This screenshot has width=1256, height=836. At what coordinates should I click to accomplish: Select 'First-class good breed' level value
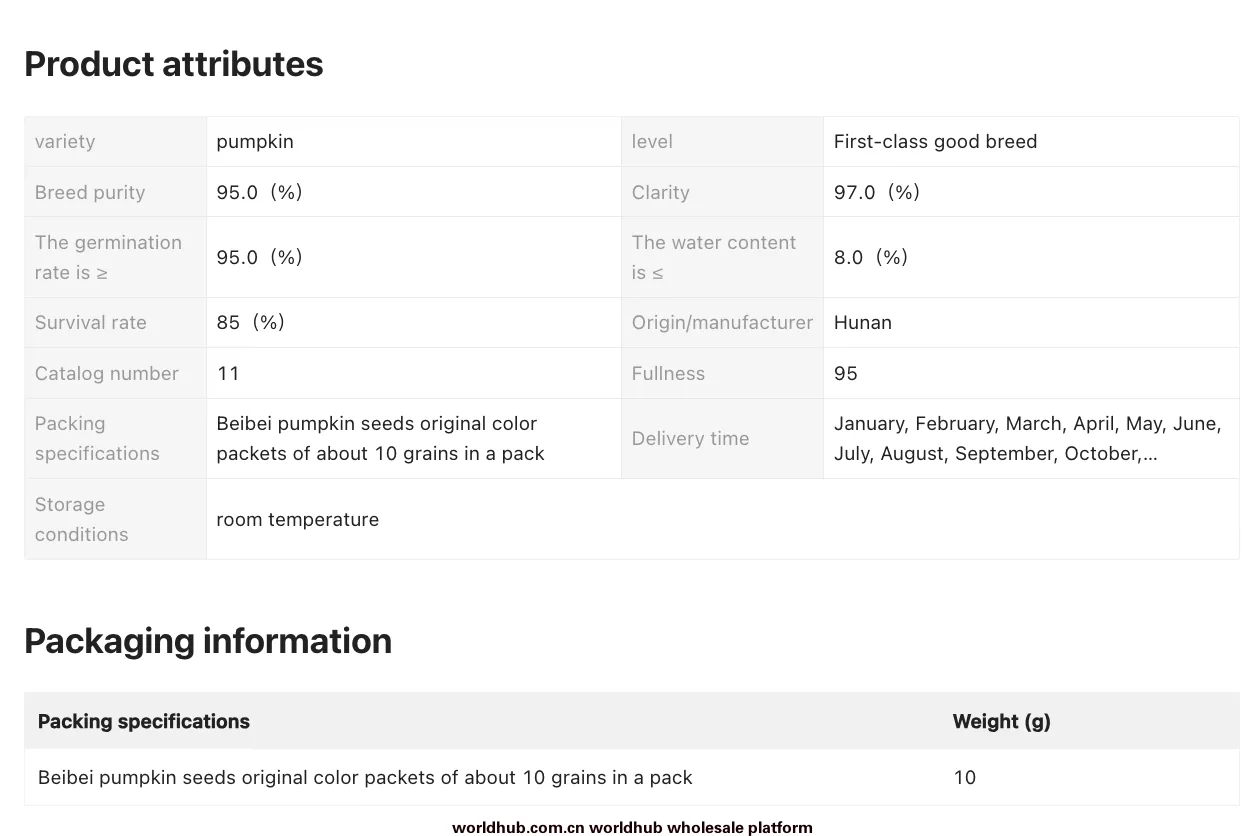click(x=935, y=141)
